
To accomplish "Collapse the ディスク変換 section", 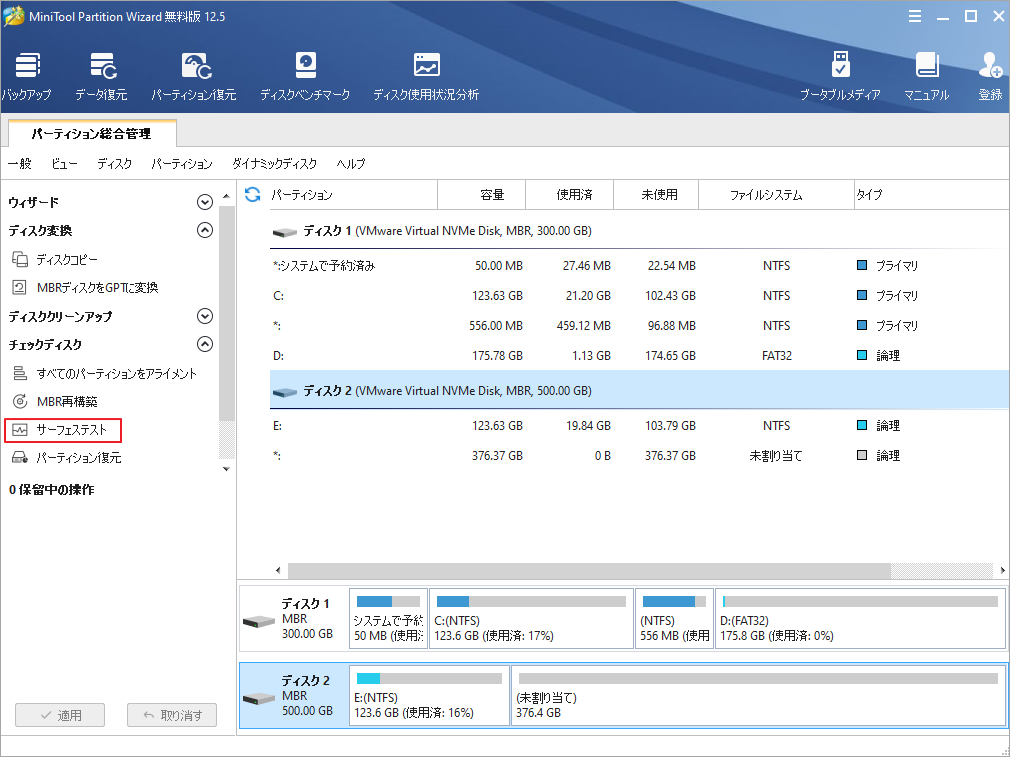I will click(x=205, y=230).
